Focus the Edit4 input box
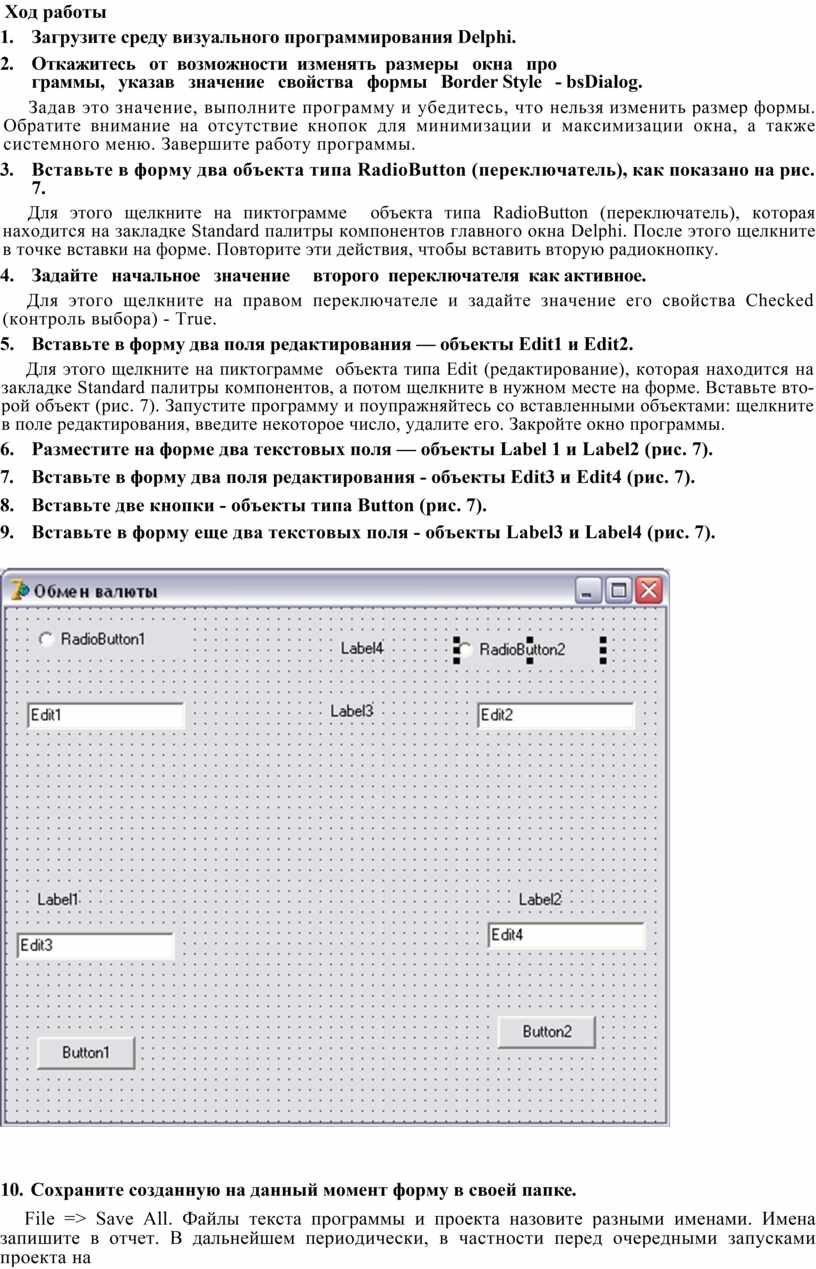Screen dimensions: 816x1269 566,936
